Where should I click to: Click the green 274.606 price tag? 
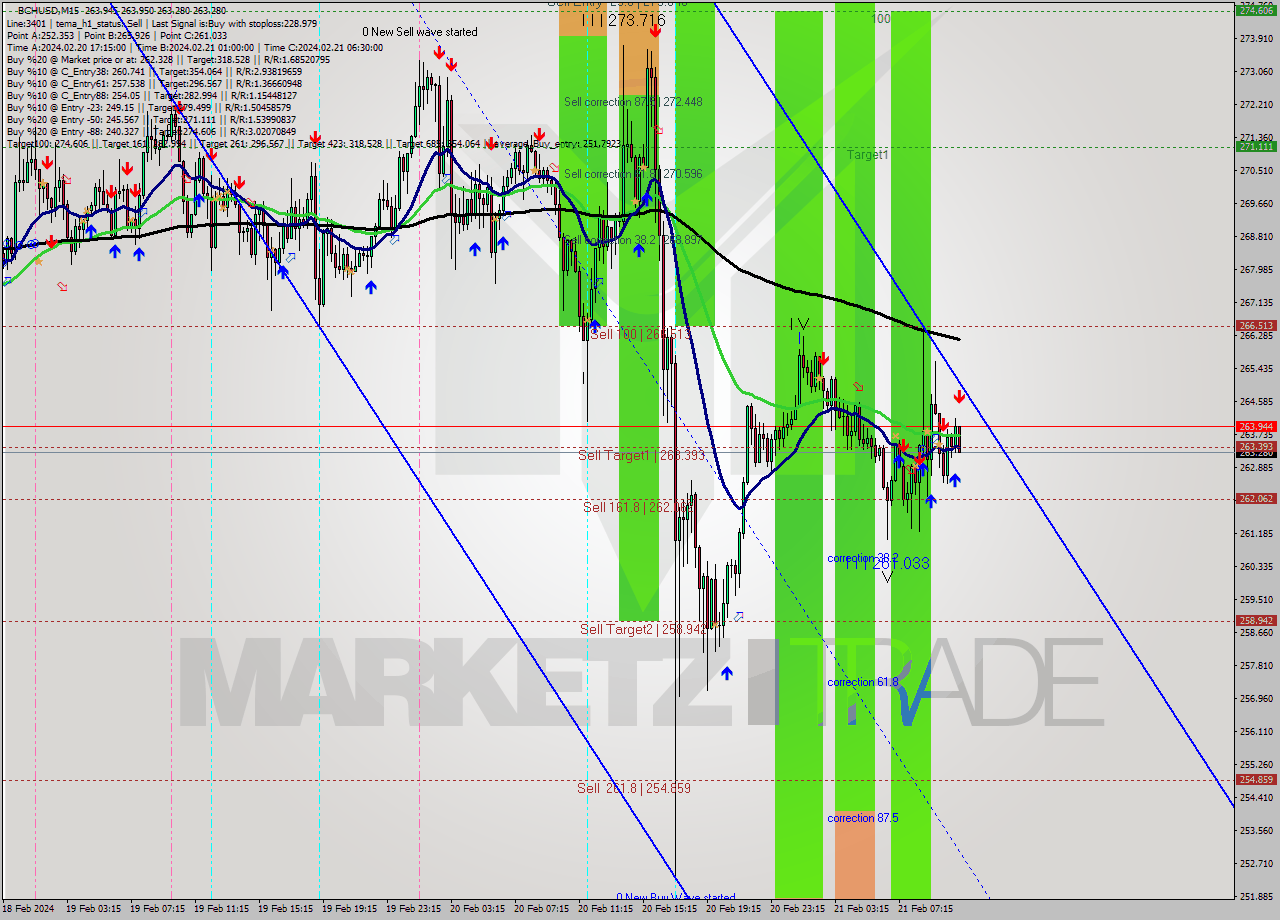point(1256,10)
